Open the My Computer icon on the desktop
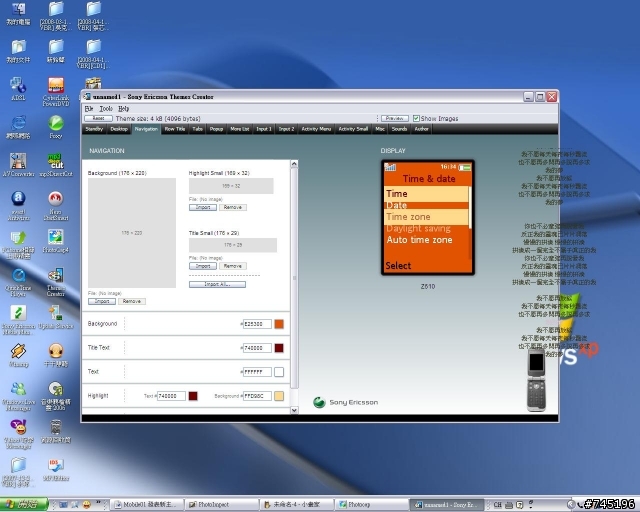640x512 pixels. (18, 13)
